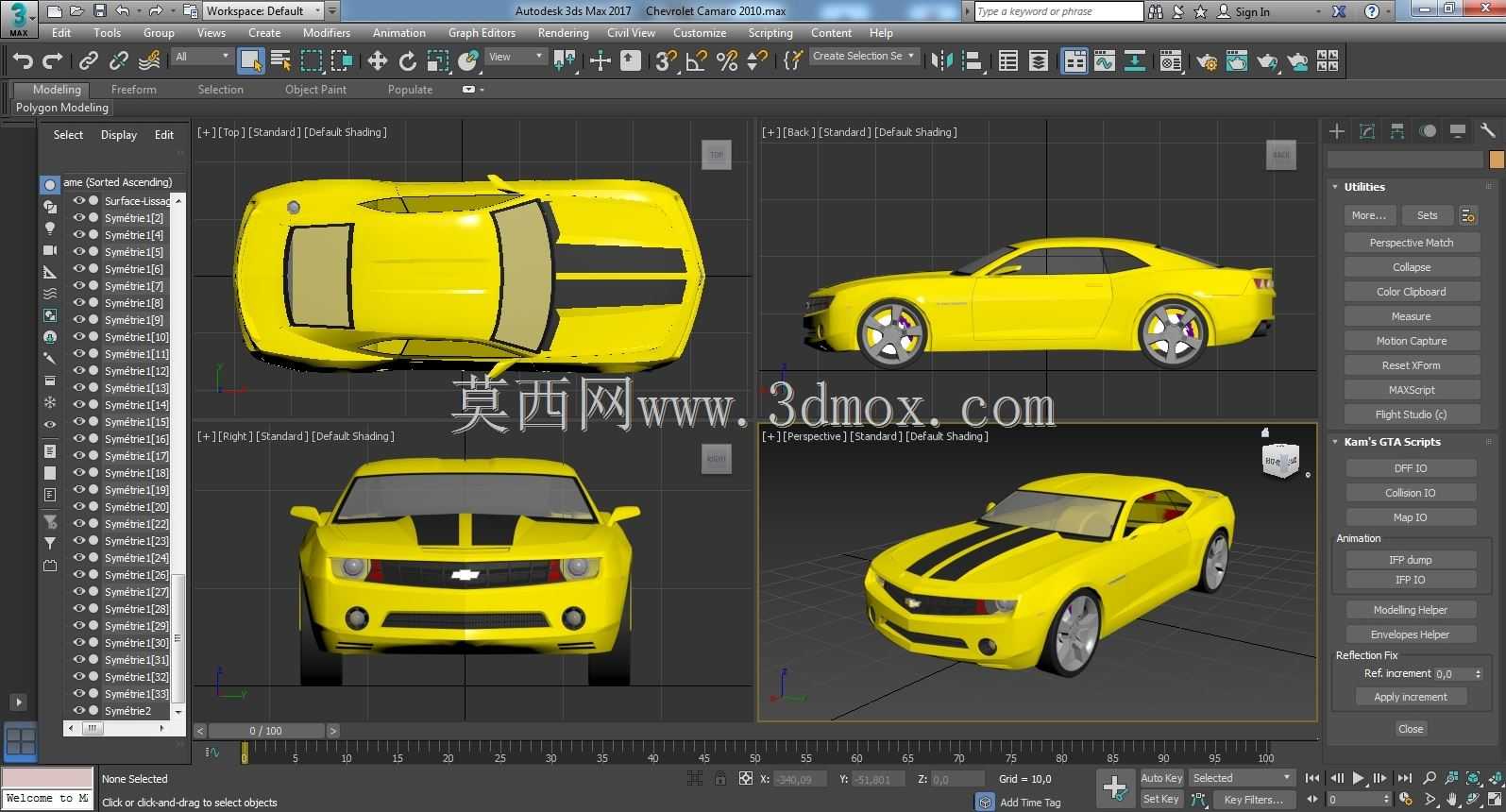Click Zoom Extents All viewport control

tap(1496, 778)
